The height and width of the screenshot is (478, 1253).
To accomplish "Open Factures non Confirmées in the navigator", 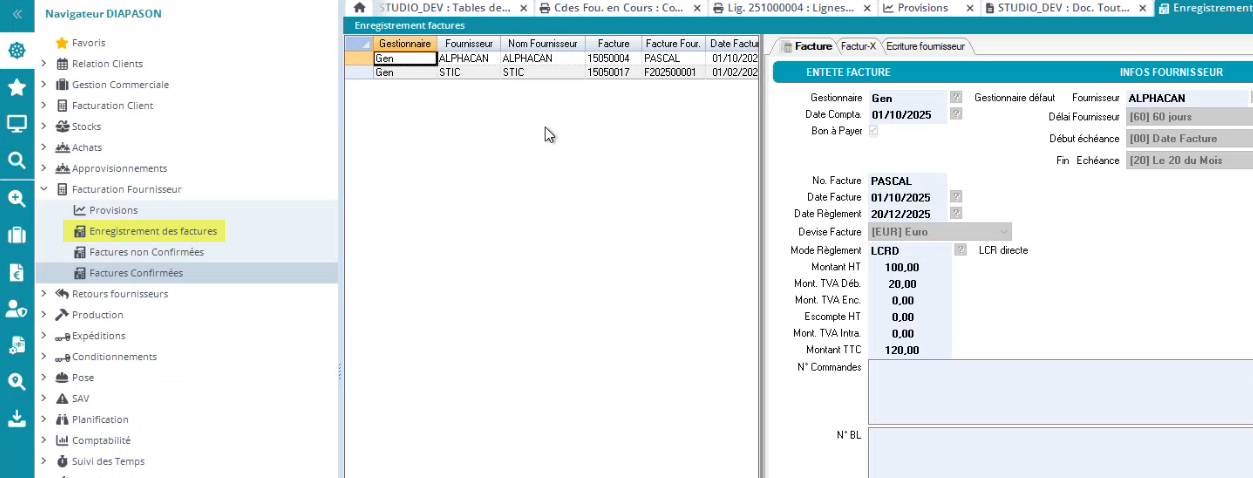I will (x=146, y=252).
